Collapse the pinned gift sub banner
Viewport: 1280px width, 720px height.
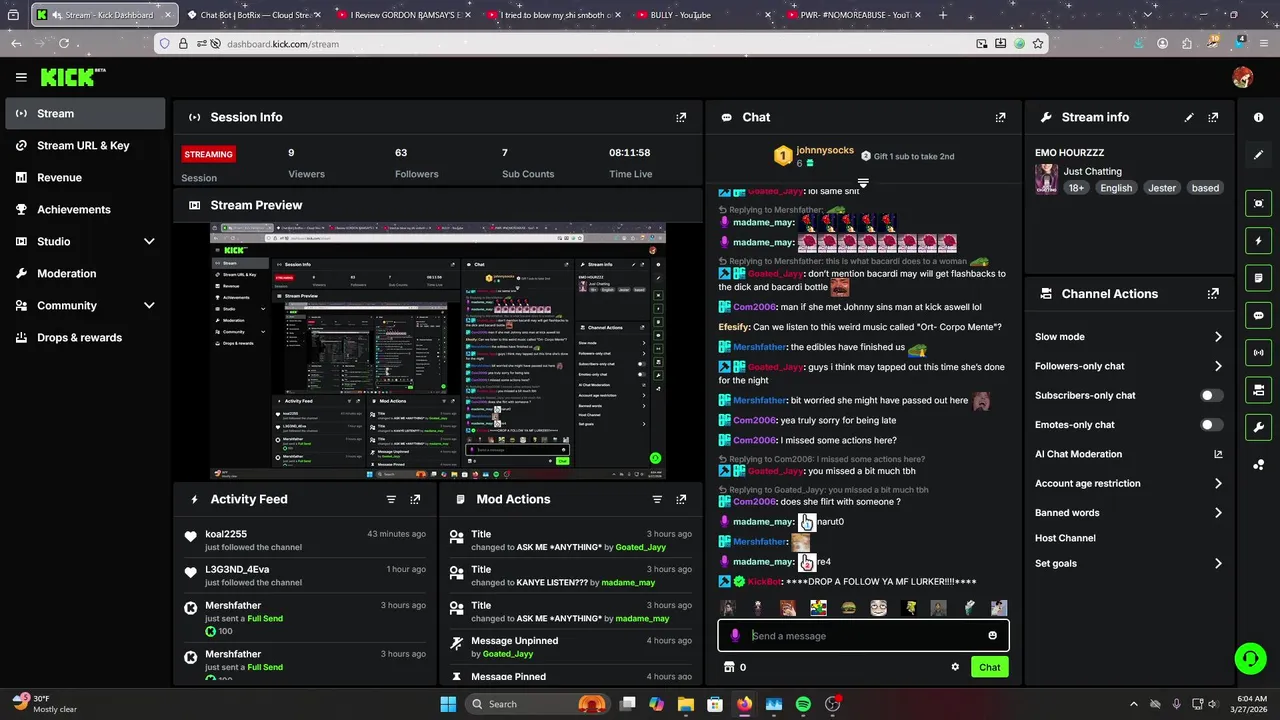point(863,183)
